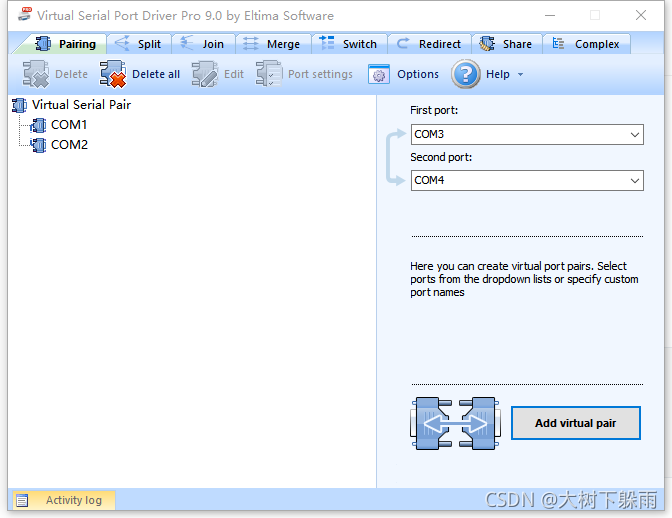This screenshot has height=518, width=672.
Task: Switch to the Merge tab
Action: pyautogui.click(x=273, y=44)
